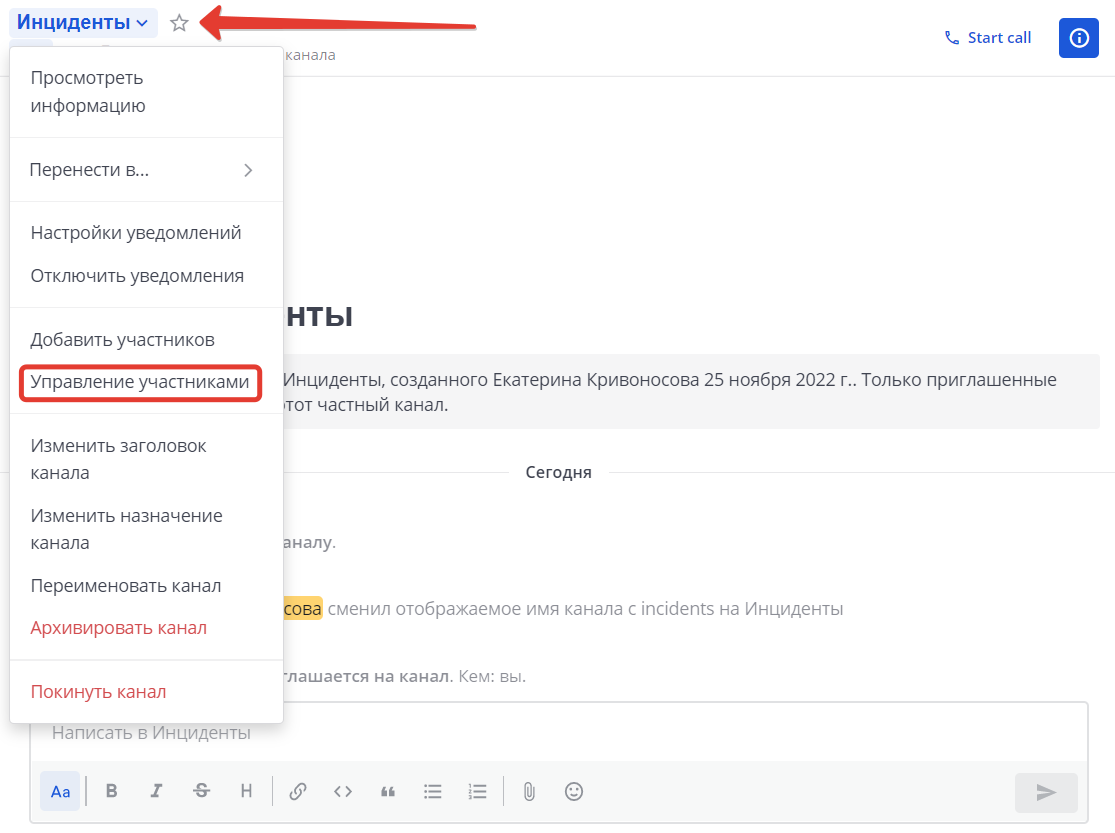
Task: Toggle the Aa formatting options visibility
Action: click(60, 791)
